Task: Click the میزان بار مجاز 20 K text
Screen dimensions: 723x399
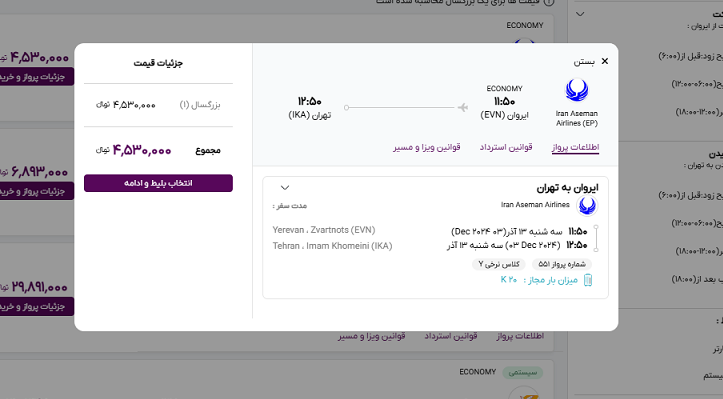Action: pyautogui.click(x=539, y=280)
